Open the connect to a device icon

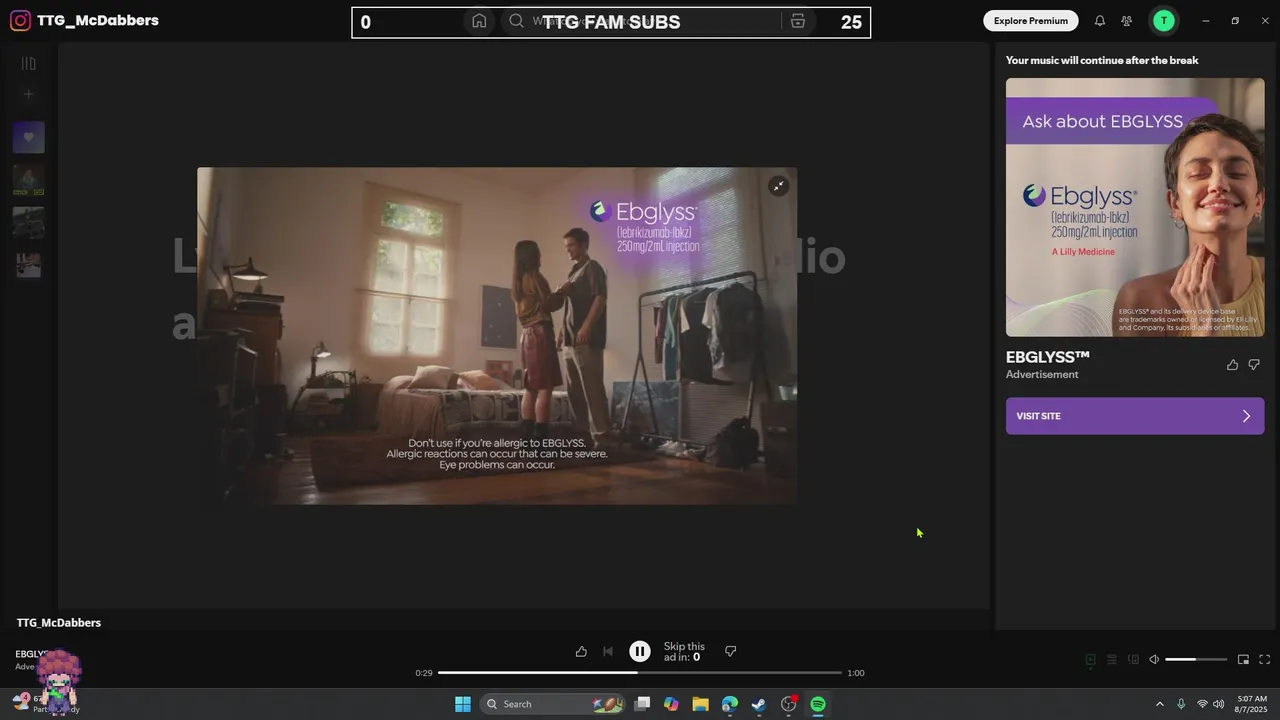coord(1133,660)
